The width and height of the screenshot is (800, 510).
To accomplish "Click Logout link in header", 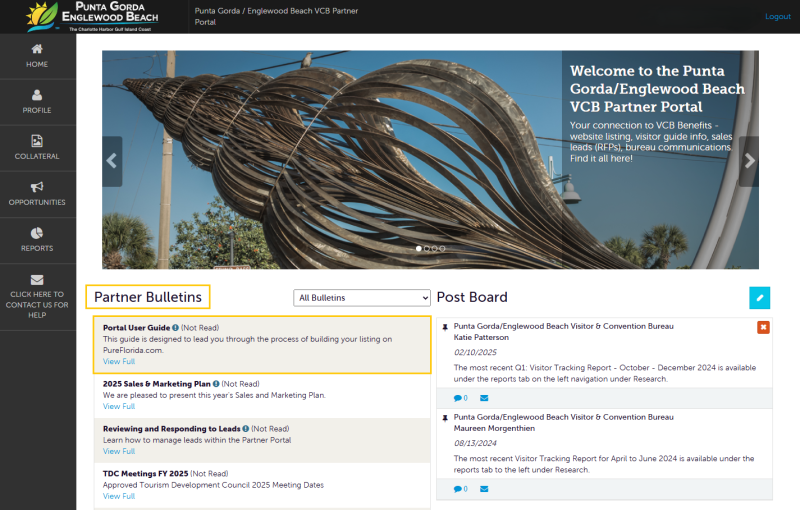I will (x=778, y=16).
